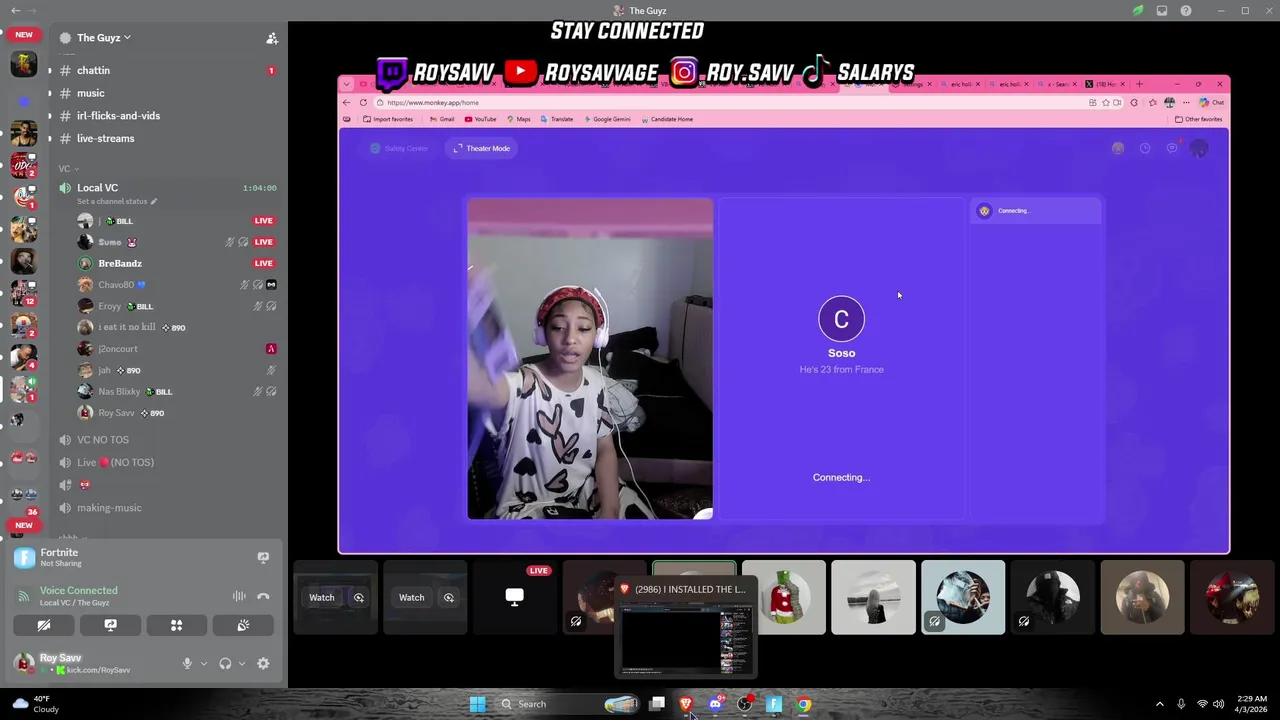The image size is (1280, 720).
Task: Select the participant tile with snowy landscape avatar
Action: [x=873, y=598]
